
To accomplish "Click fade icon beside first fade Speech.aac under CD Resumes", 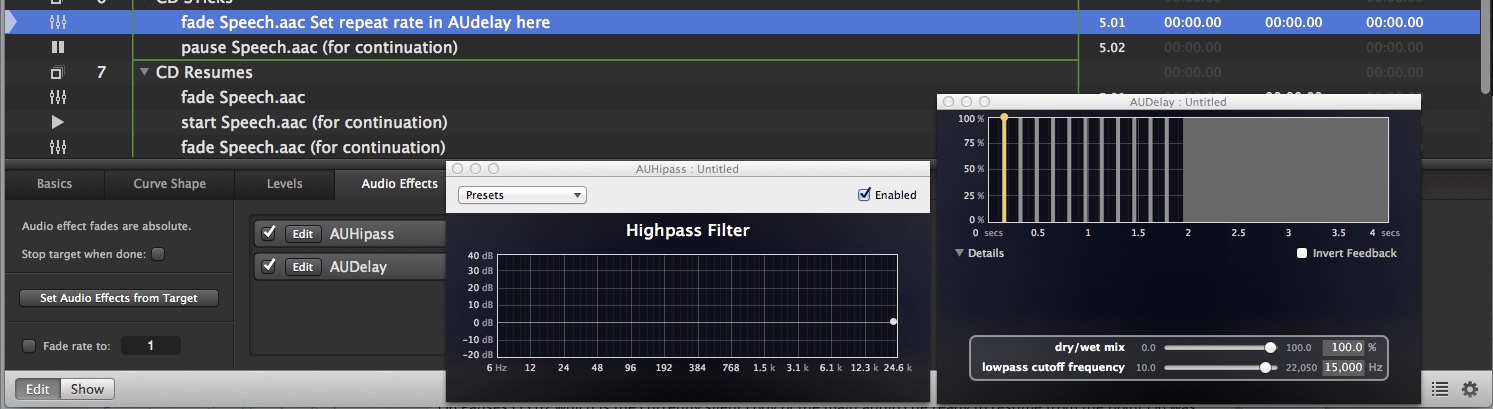I will click(57, 97).
